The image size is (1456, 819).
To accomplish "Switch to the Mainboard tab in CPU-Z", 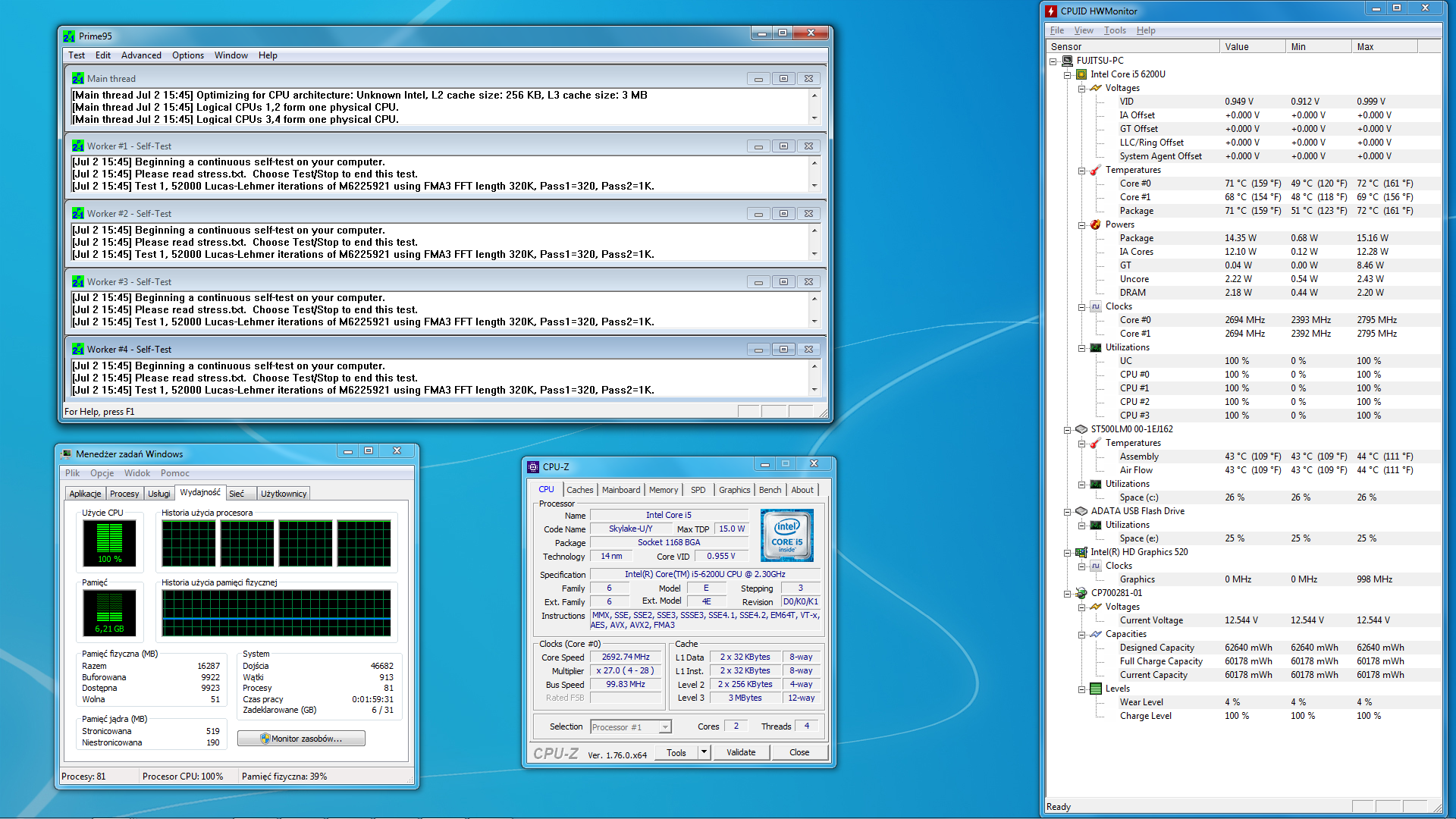I will 621,490.
